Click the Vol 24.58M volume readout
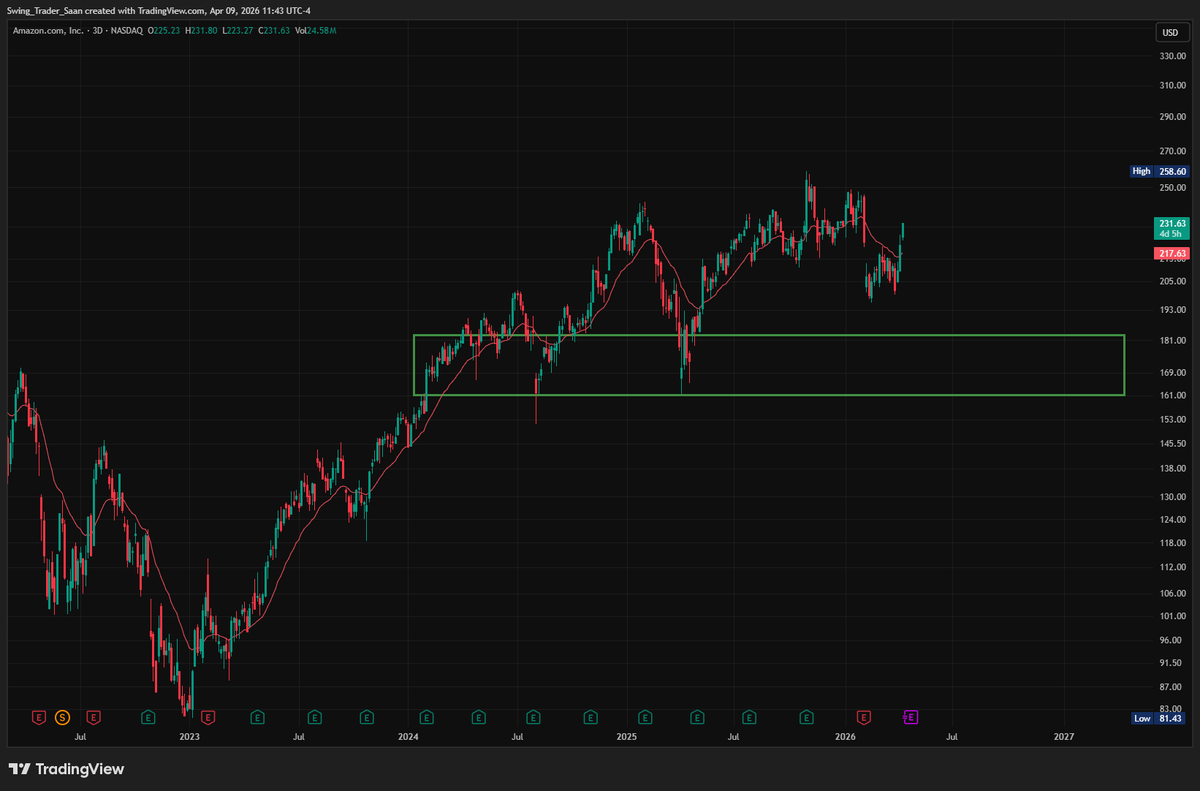This screenshot has height=791, width=1200. click(316, 31)
